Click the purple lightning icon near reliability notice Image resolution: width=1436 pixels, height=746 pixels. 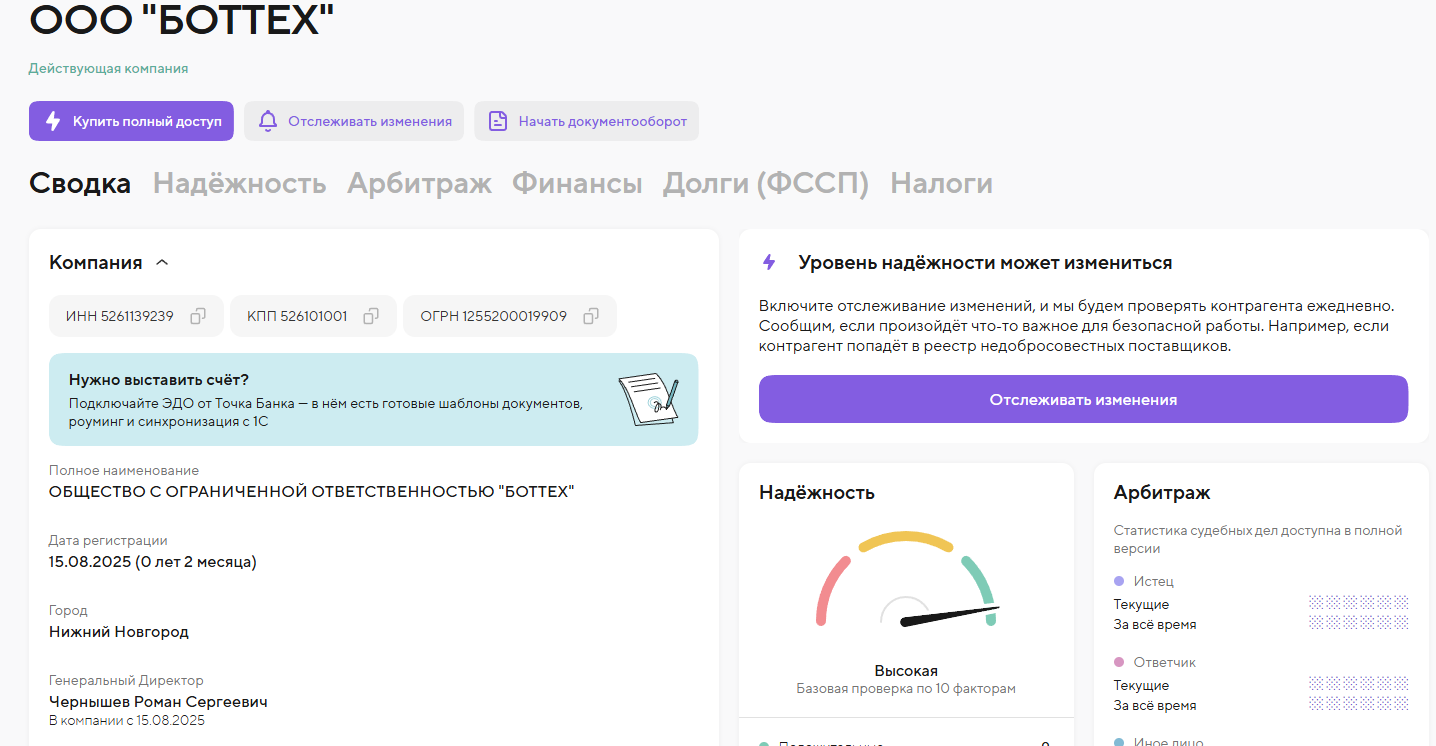point(769,262)
